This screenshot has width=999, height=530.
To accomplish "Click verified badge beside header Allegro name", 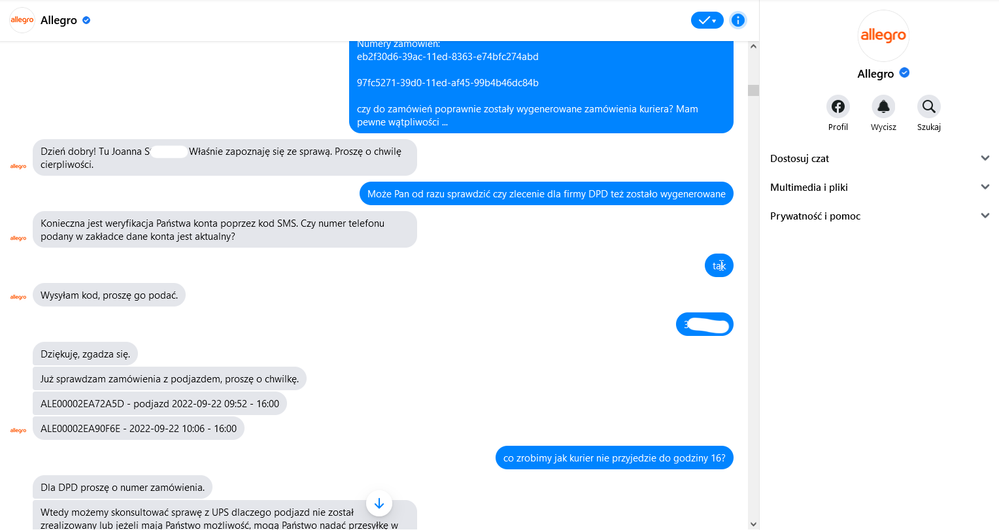I will 86,20.
